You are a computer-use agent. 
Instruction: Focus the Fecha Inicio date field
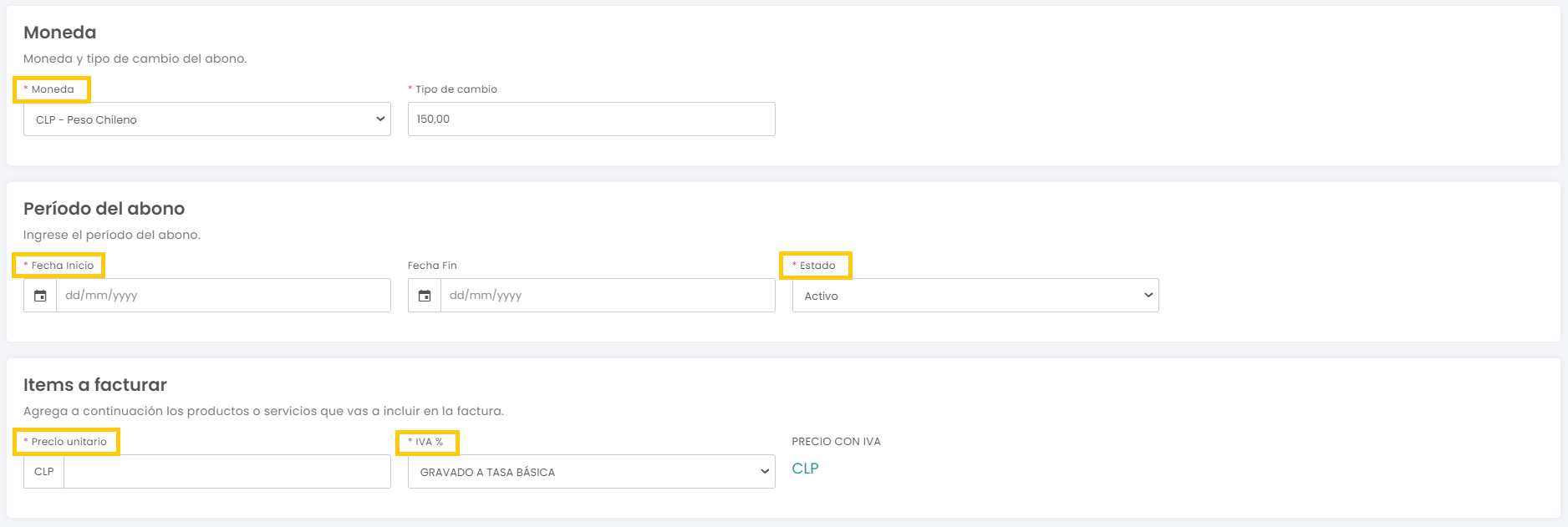click(x=223, y=296)
